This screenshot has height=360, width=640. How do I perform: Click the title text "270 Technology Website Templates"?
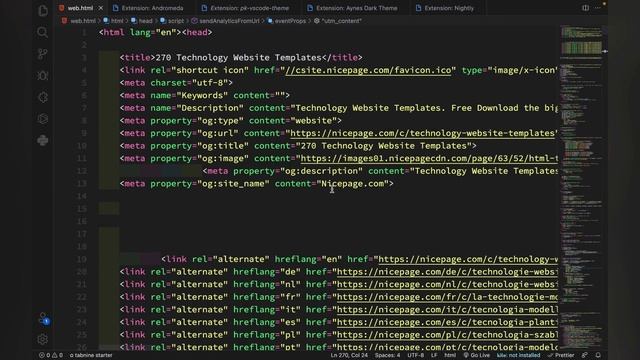pos(238,58)
